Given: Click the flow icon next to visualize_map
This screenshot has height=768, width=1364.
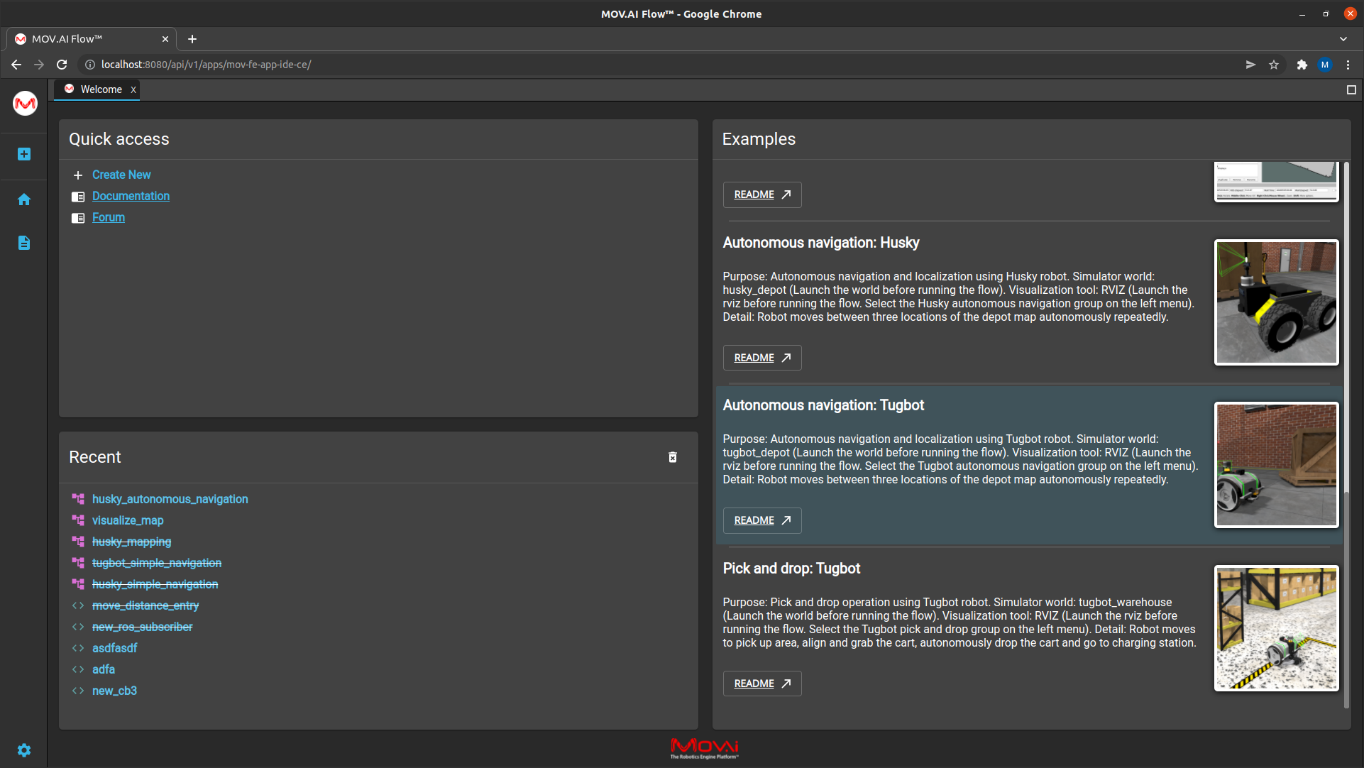Looking at the screenshot, I should click(78, 520).
